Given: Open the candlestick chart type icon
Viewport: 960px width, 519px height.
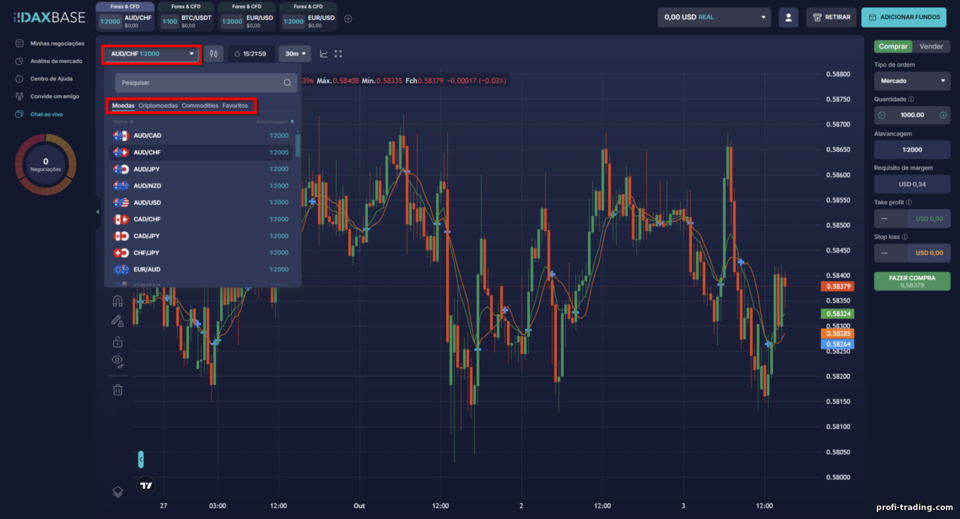Looking at the screenshot, I should (x=214, y=54).
